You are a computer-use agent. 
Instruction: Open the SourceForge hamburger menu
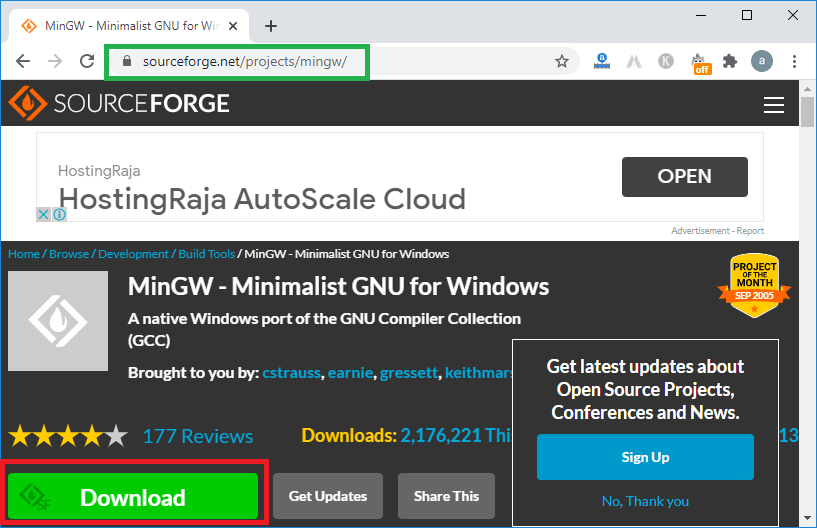point(774,105)
